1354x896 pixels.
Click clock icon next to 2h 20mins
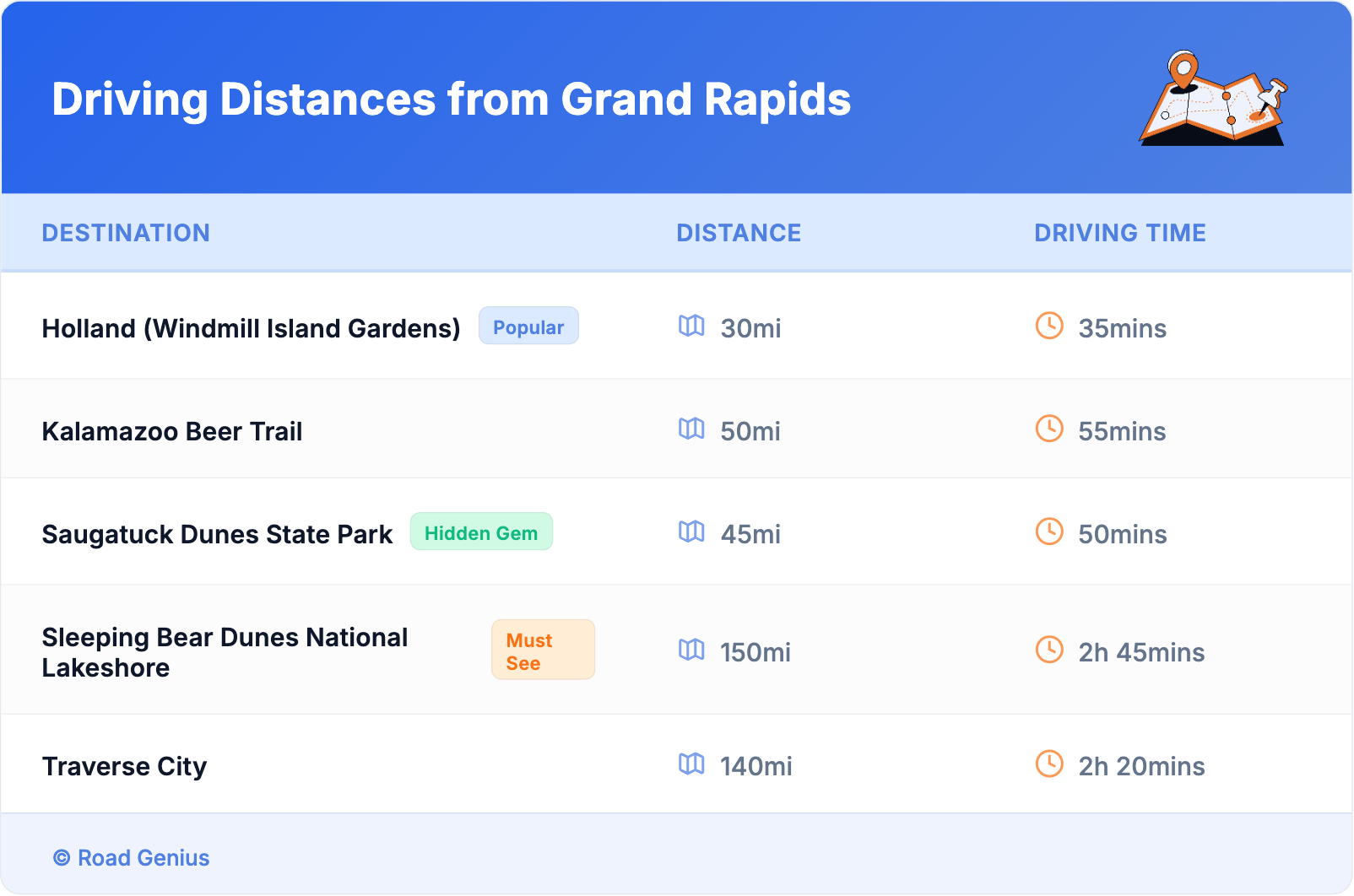pos(1049,764)
